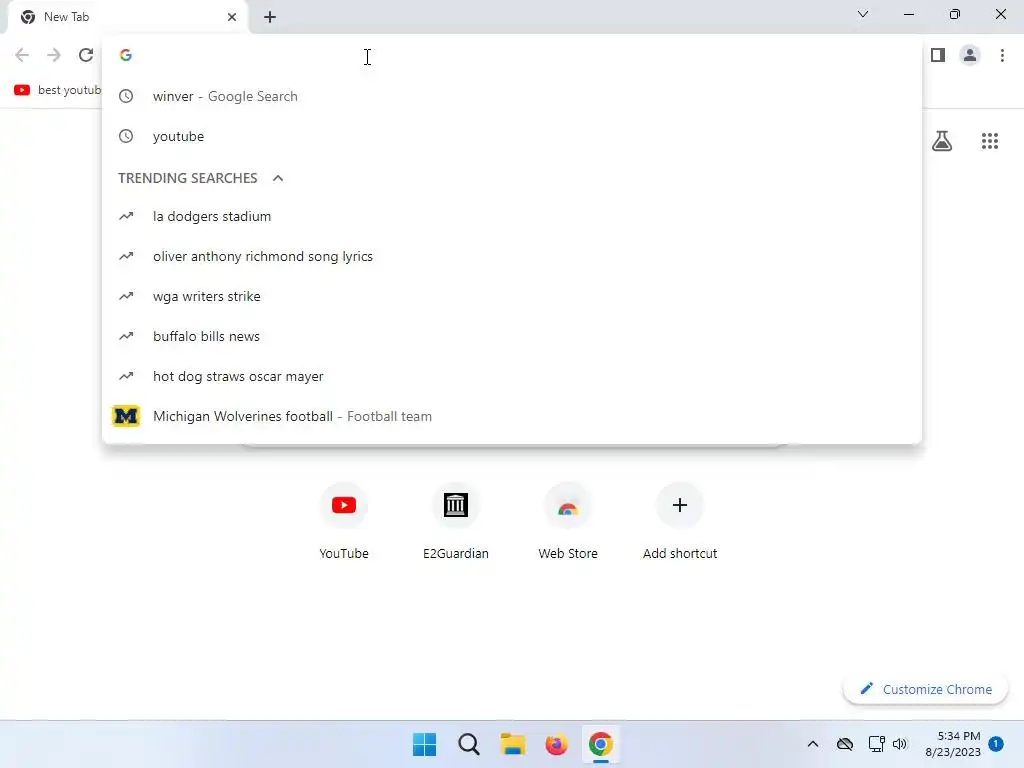Click the Chrome taskbar icon
This screenshot has width=1024, height=768.
tap(601, 744)
